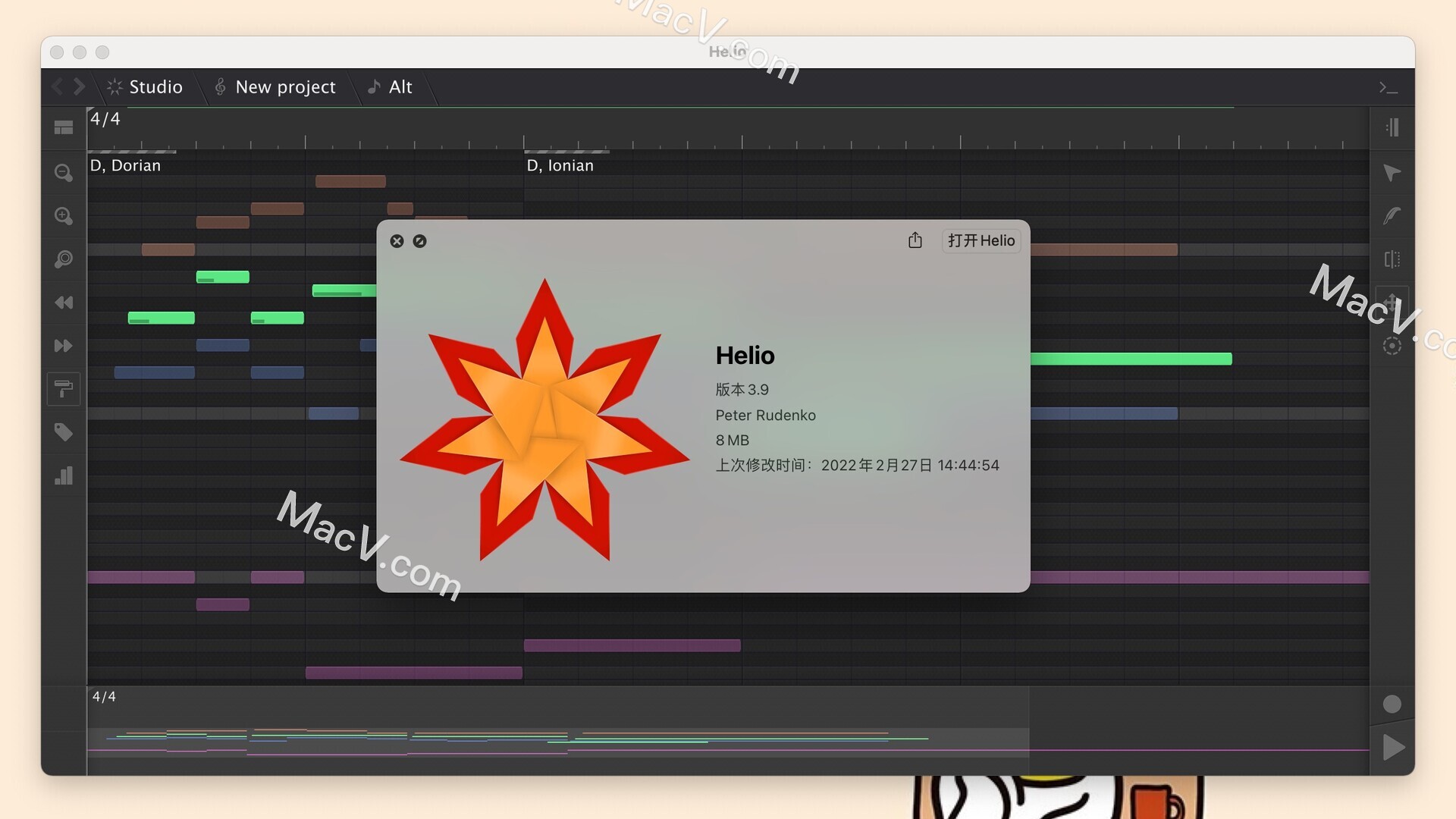Jump to previous anchor with rewind icon

[64, 303]
